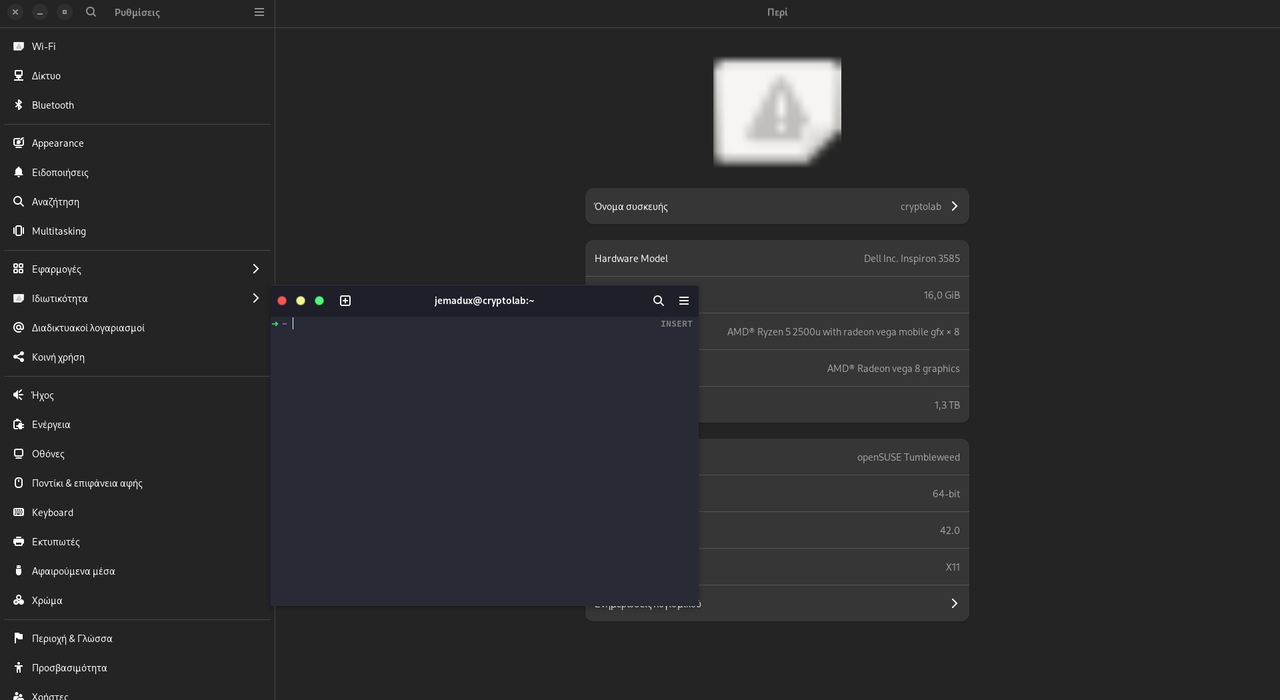
Task: Select Ειδοποιήσεις settings panel
Action: (x=137, y=172)
